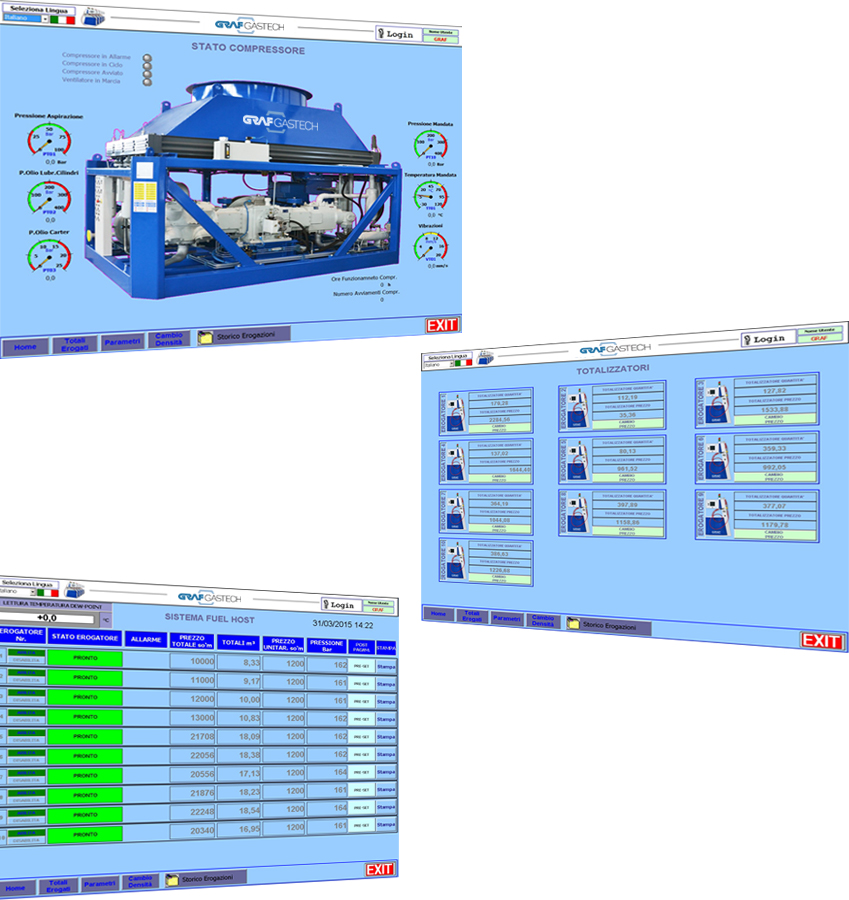
Task: Click the Compressore in Allarme indicator light
Action: click(x=148, y=58)
